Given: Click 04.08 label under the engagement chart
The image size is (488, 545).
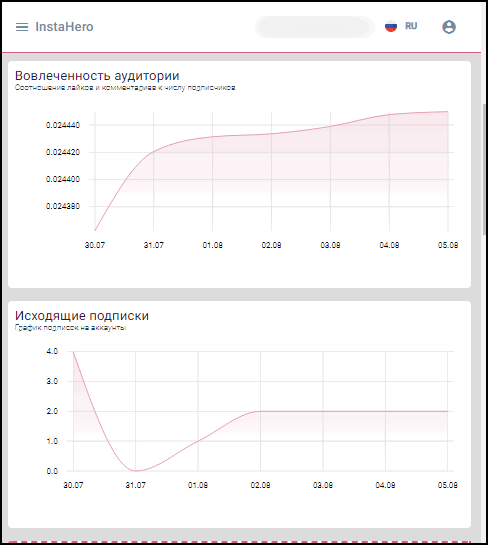Looking at the screenshot, I should [389, 245].
